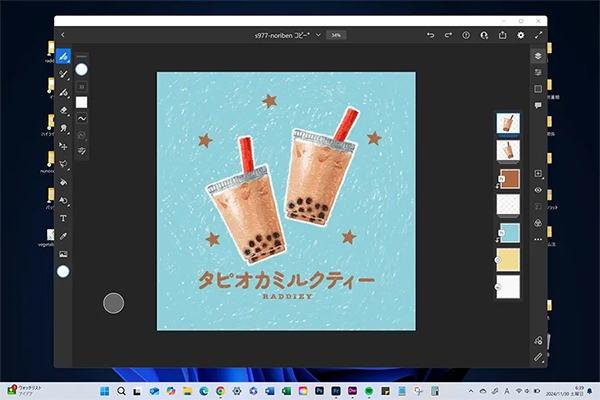Screen dimensions: 600x400
Task: Select the Pixel Brushes tool
Action: (x=64, y=56)
